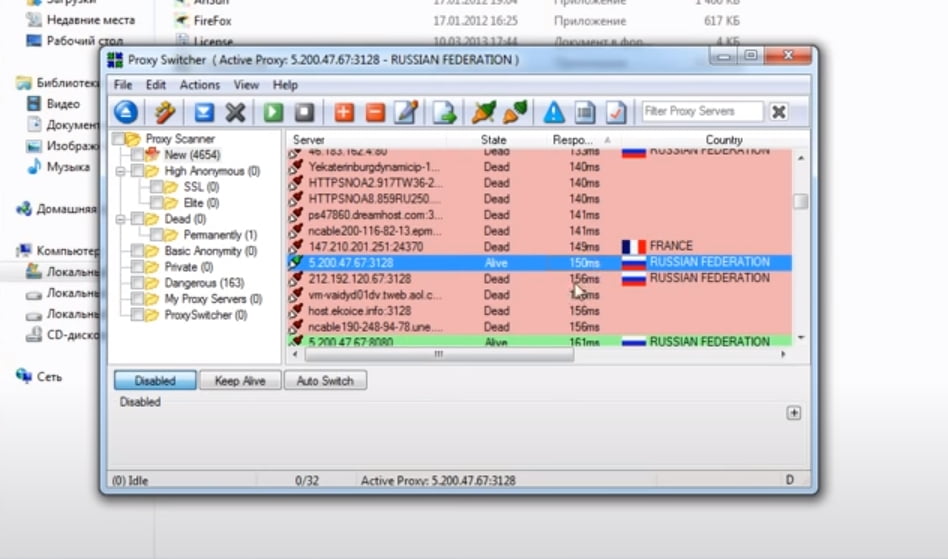The width and height of the screenshot is (948, 559).
Task: Click horizontal scrollbar right arrow
Action: click(x=784, y=354)
